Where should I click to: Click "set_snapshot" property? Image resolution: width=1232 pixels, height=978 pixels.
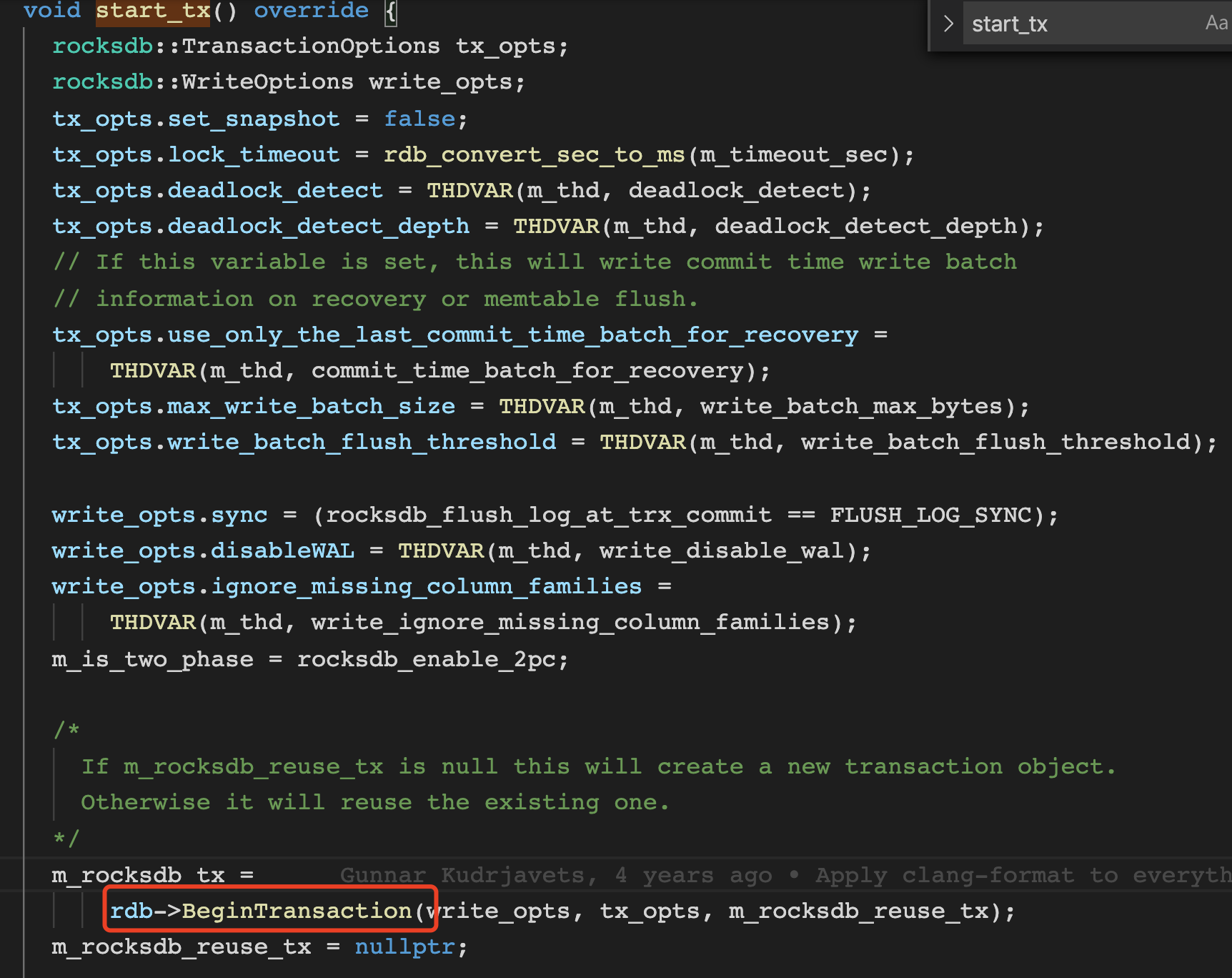click(254, 119)
